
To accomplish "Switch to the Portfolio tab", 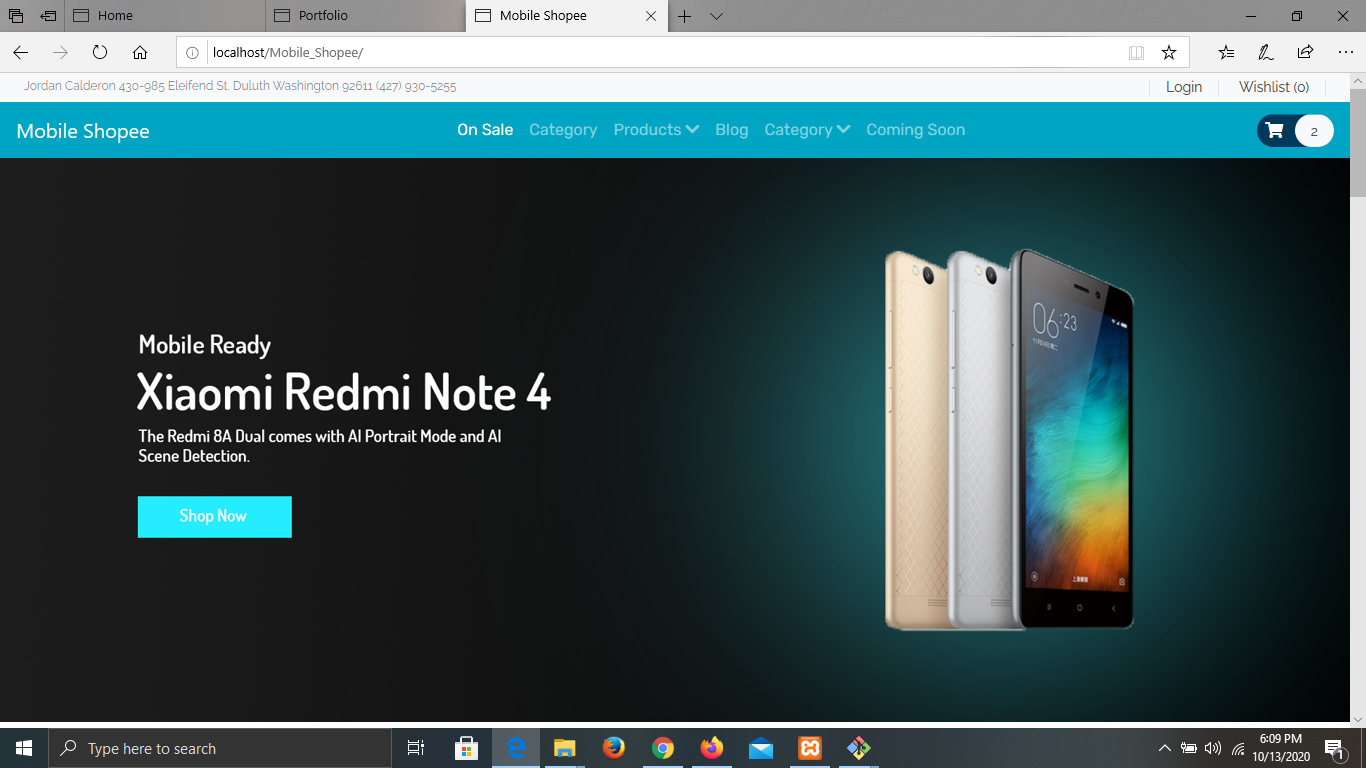I will point(365,16).
